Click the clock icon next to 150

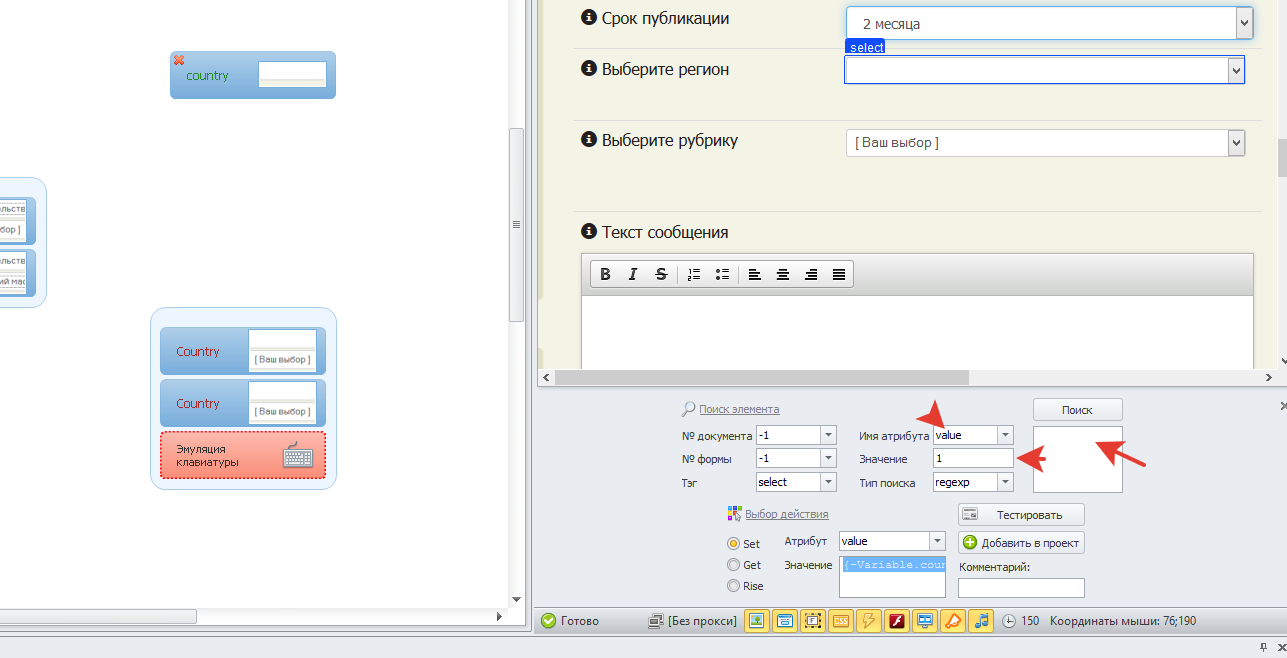(1009, 621)
